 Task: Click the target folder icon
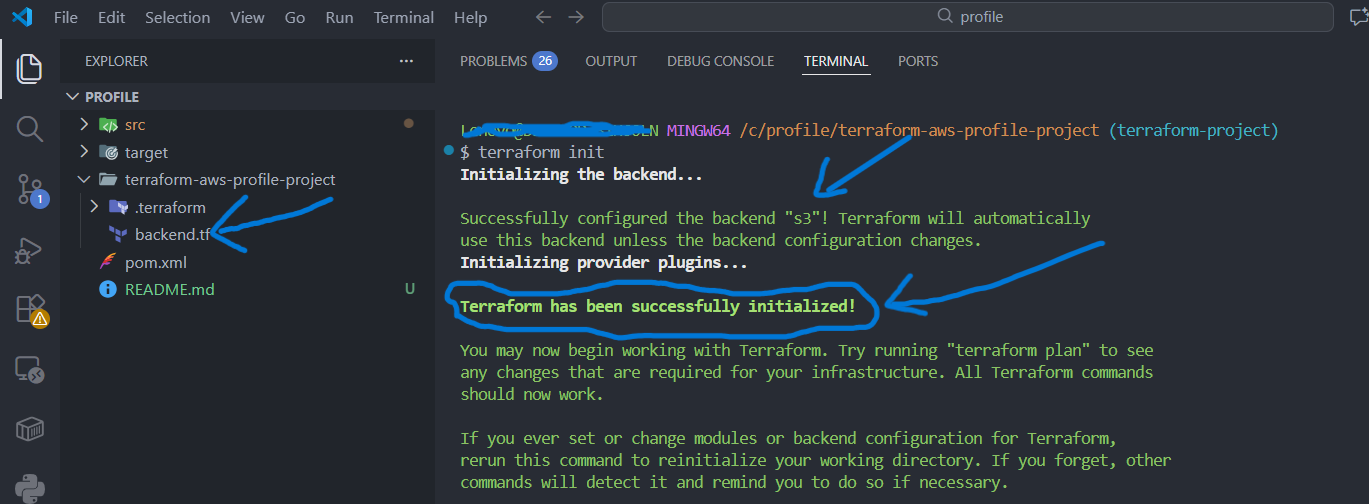pyautogui.click(x=107, y=153)
